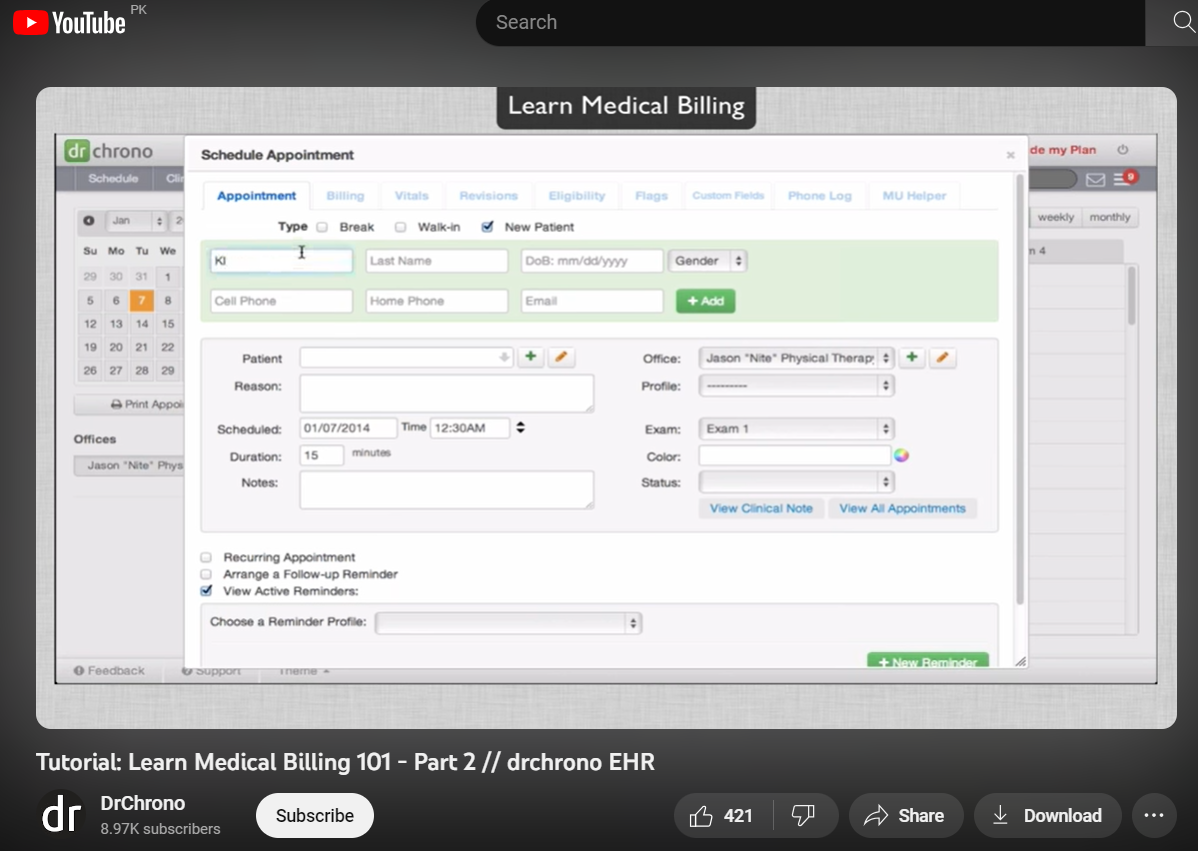Open the notifications list icon with badge 9
The height and width of the screenshot is (851, 1198).
(x=1125, y=179)
